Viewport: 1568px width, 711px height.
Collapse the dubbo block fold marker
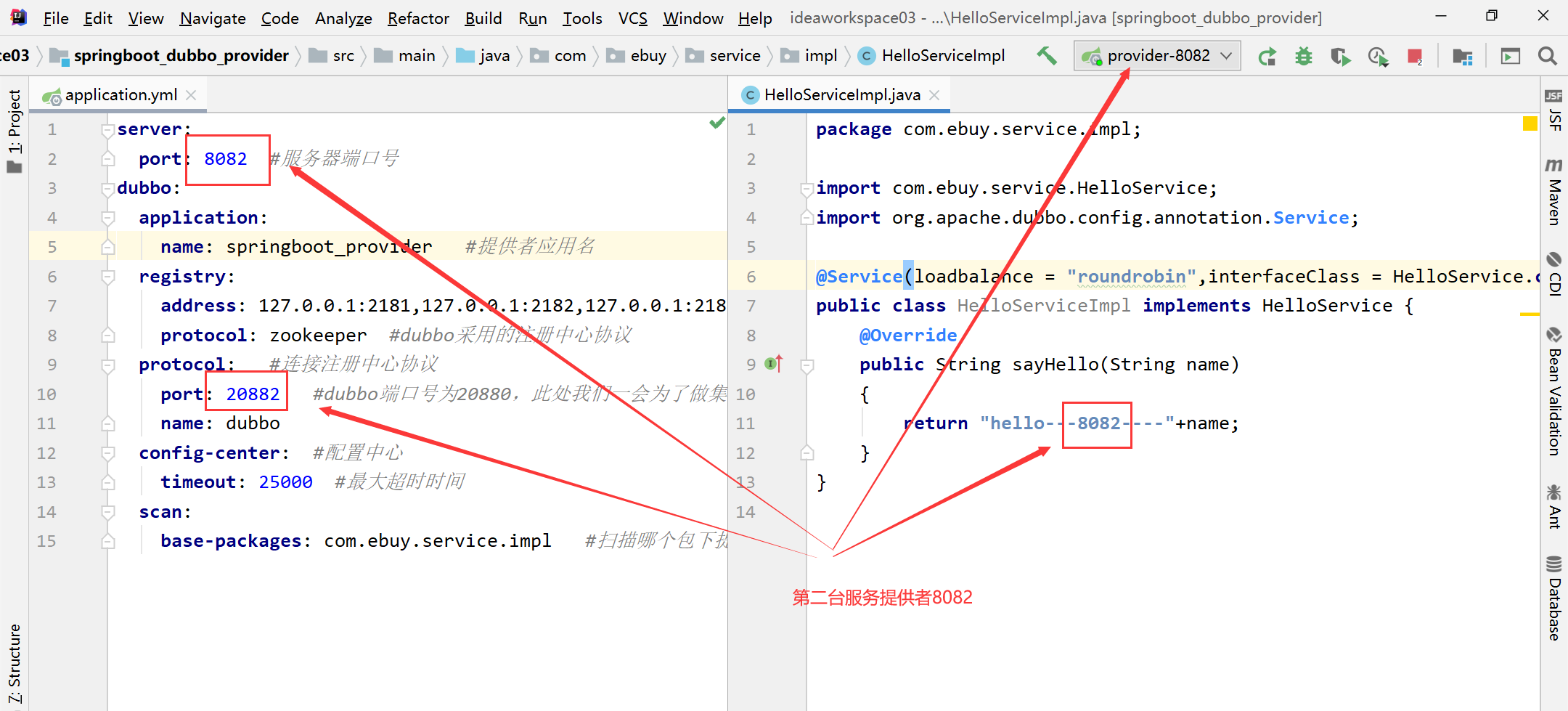point(108,189)
